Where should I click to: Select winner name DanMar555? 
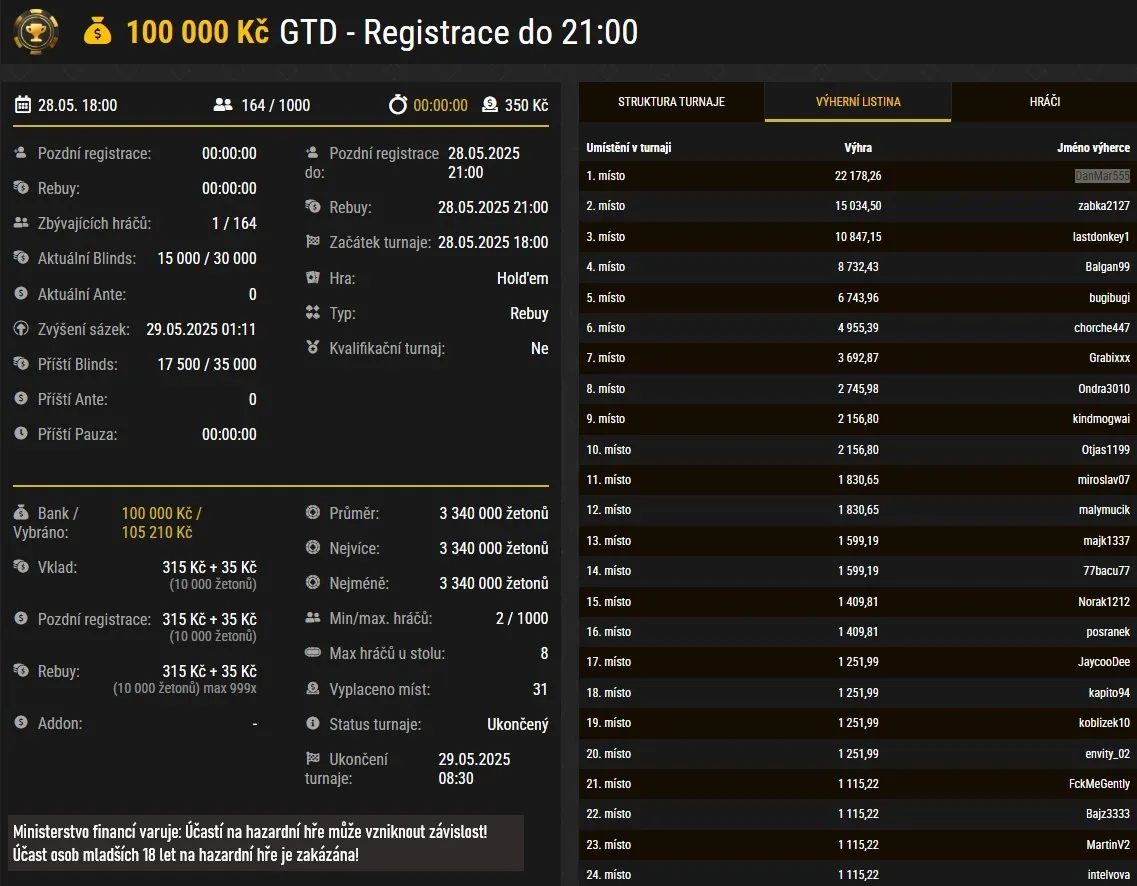[x=1101, y=176]
